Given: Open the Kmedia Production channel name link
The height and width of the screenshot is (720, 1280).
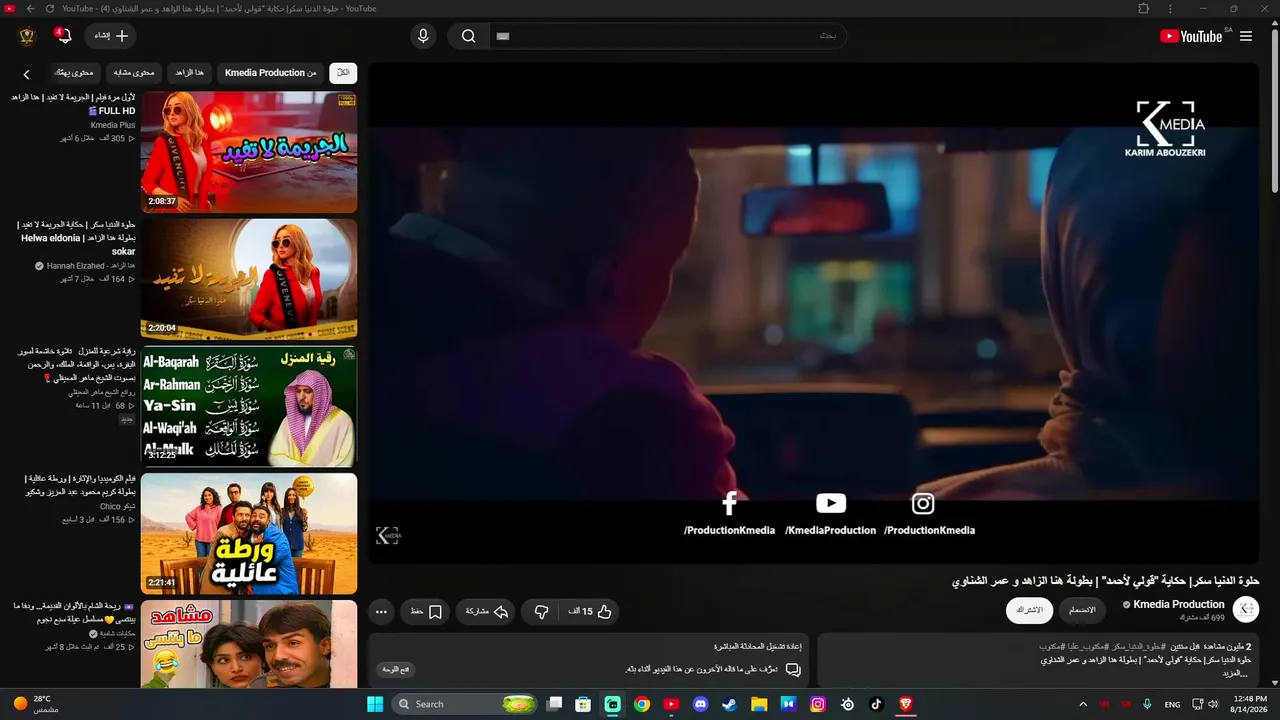Looking at the screenshot, I should (x=1179, y=604).
